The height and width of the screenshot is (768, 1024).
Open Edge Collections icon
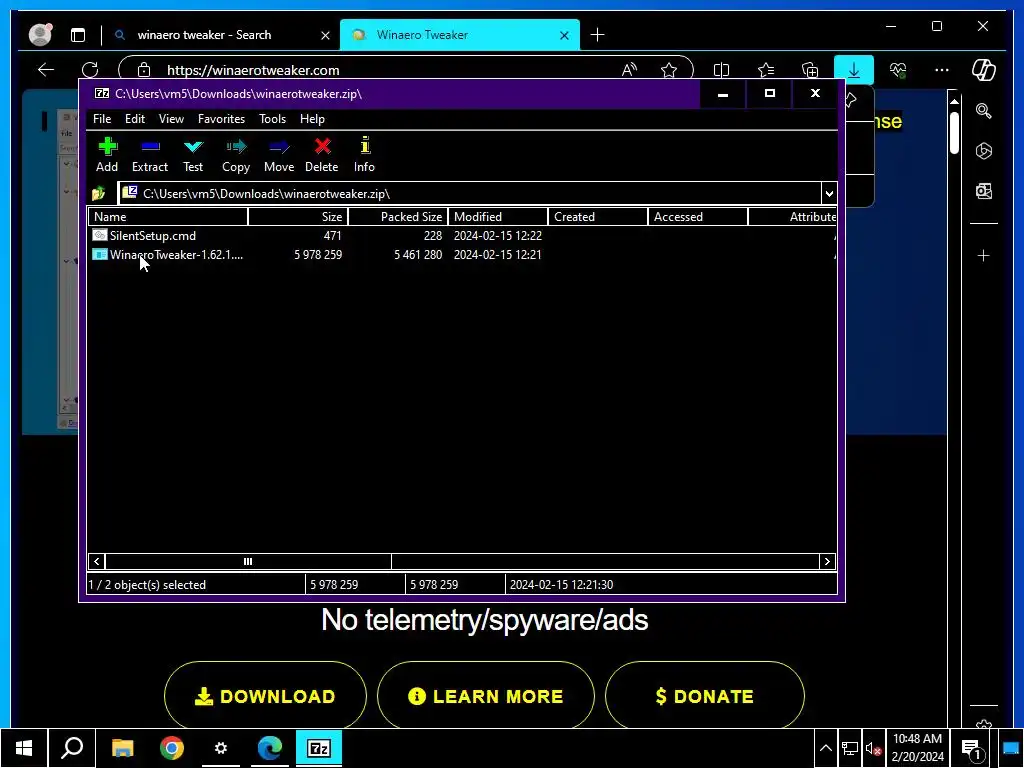coord(810,70)
